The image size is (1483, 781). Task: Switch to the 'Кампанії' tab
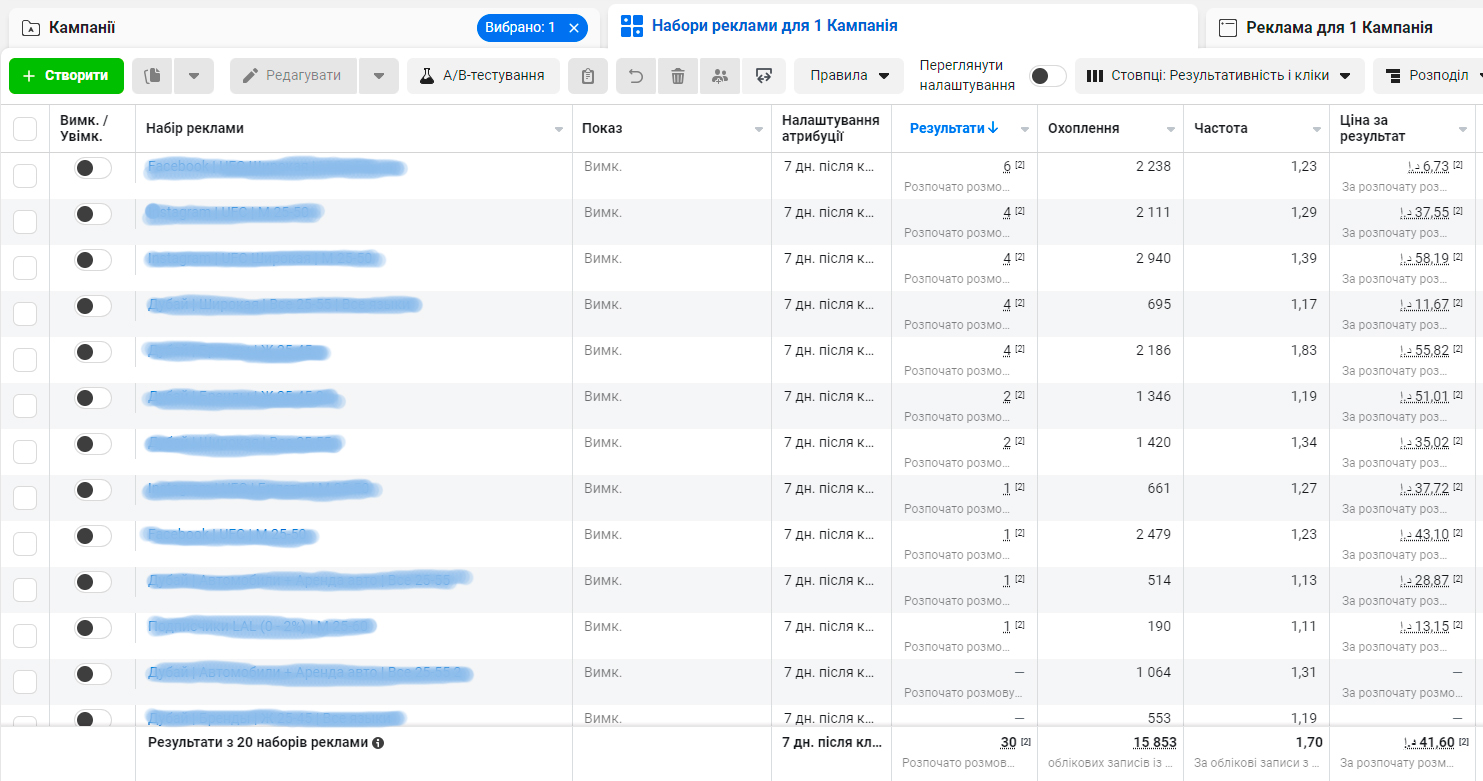pyautogui.click(x=82, y=28)
